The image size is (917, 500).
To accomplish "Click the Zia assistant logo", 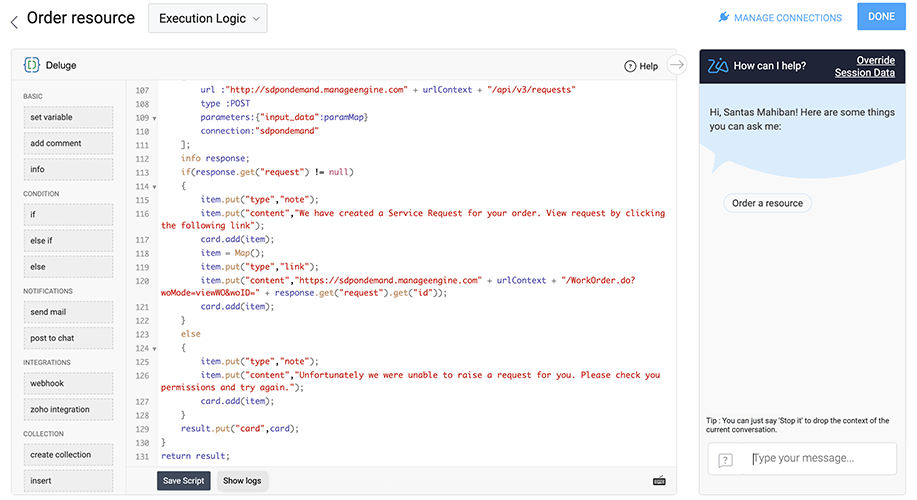I will [x=717, y=66].
